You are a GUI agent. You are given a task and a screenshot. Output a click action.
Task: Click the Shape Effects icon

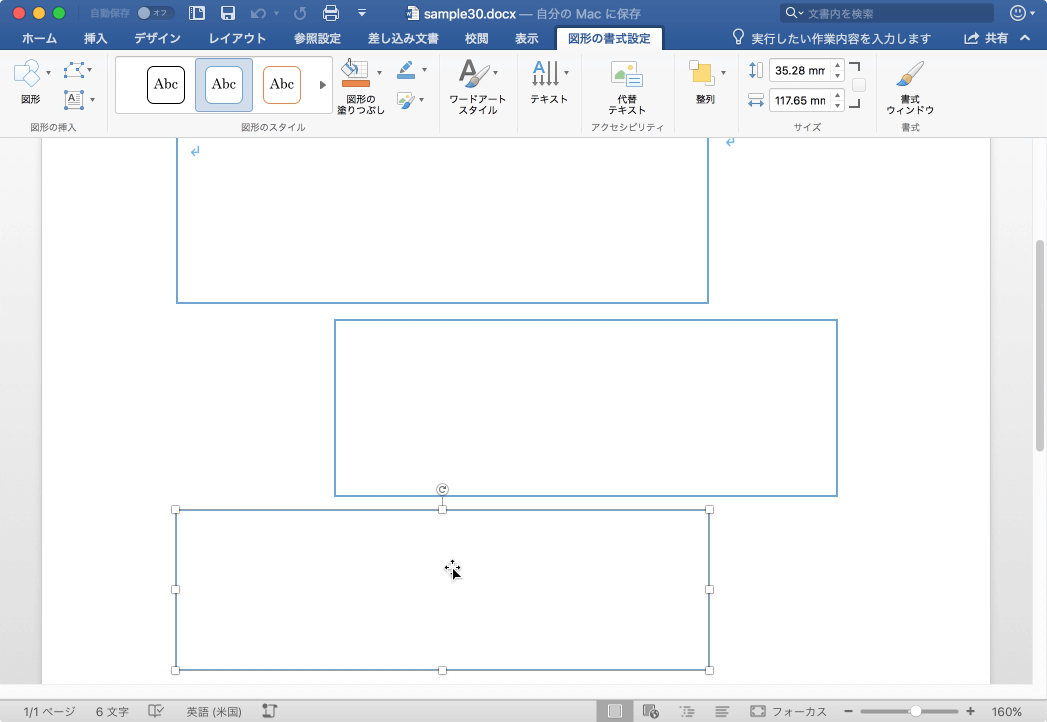tap(405, 100)
